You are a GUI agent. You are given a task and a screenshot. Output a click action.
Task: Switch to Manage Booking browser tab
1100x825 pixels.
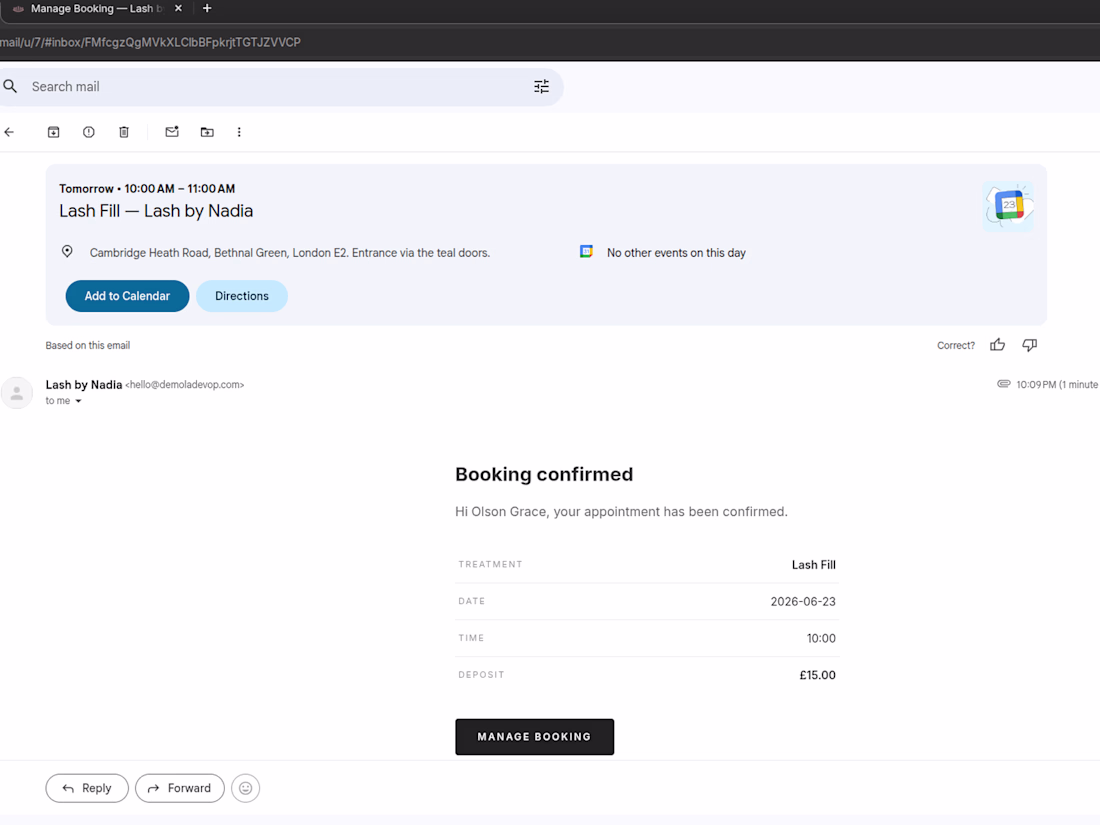click(95, 8)
